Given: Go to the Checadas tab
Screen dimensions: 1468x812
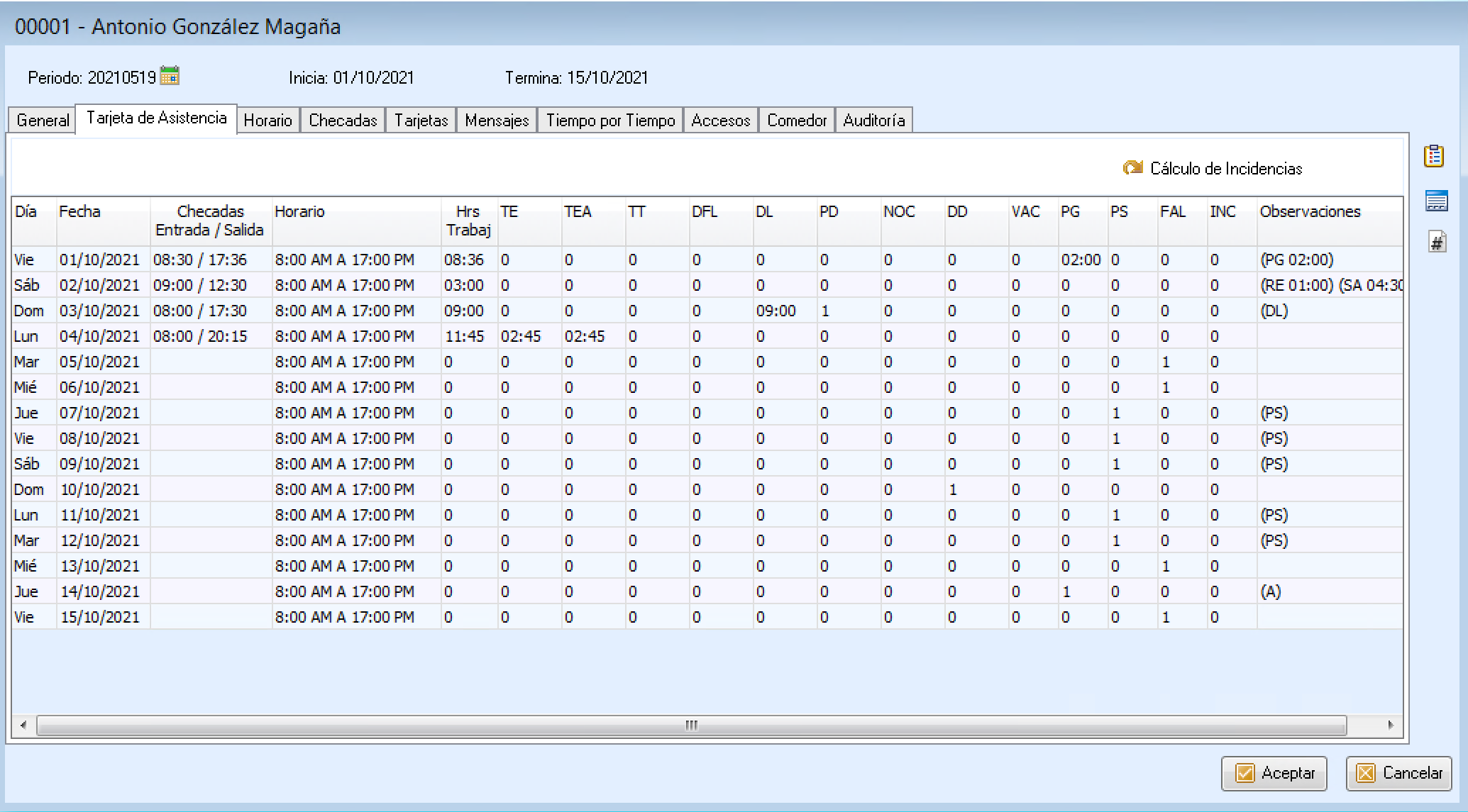Looking at the screenshot, I should 343,120.
